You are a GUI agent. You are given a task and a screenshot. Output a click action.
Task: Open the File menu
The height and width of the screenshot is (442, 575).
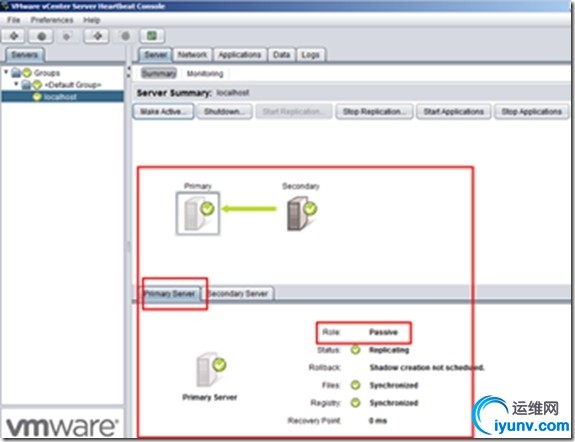click(x=14, y=20)
